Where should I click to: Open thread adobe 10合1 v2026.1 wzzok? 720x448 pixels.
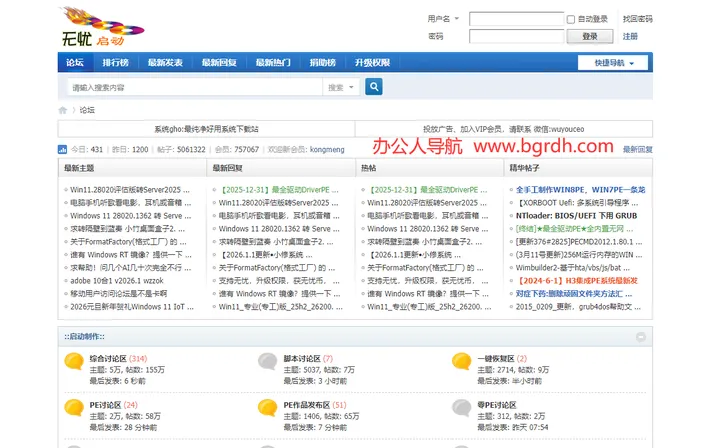tap(117, 280)
